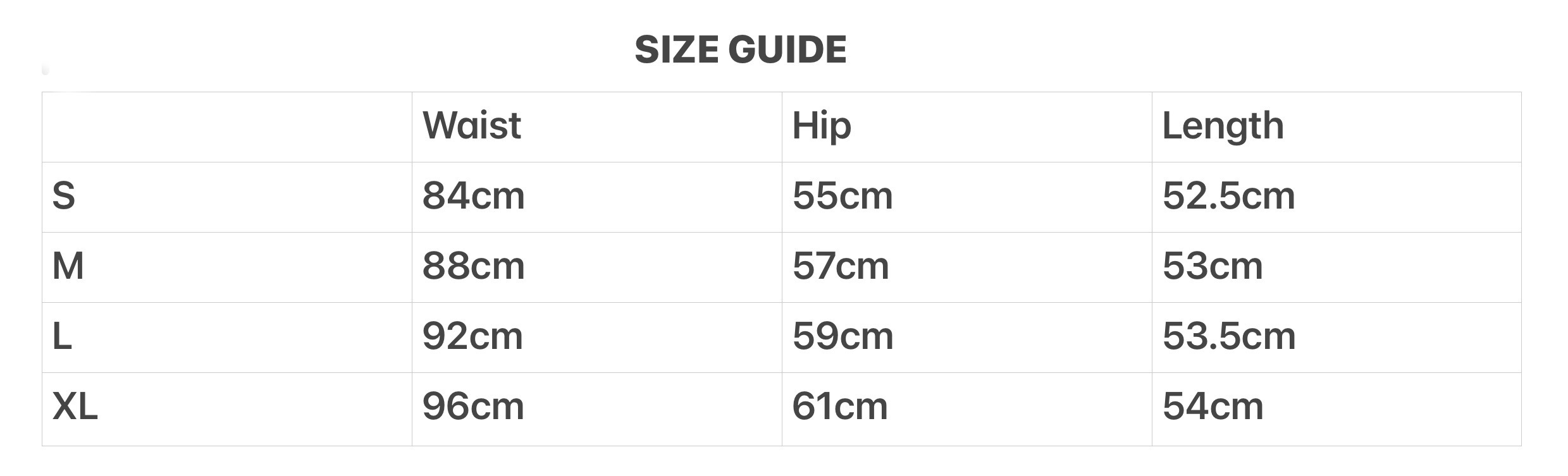Select the 96cm waist cell

pos(473,406)
